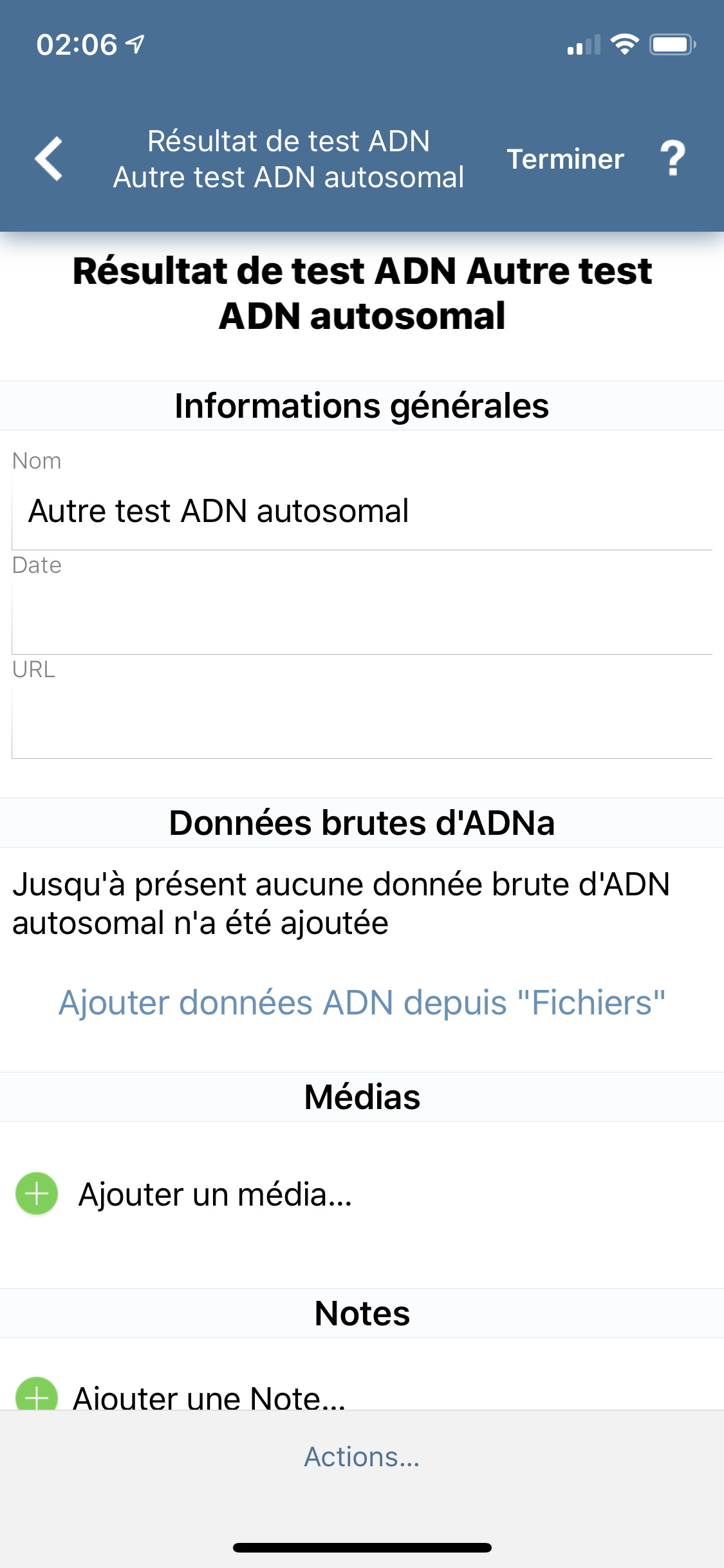Tap the Informations générales section header

click(x=362, y=406)
